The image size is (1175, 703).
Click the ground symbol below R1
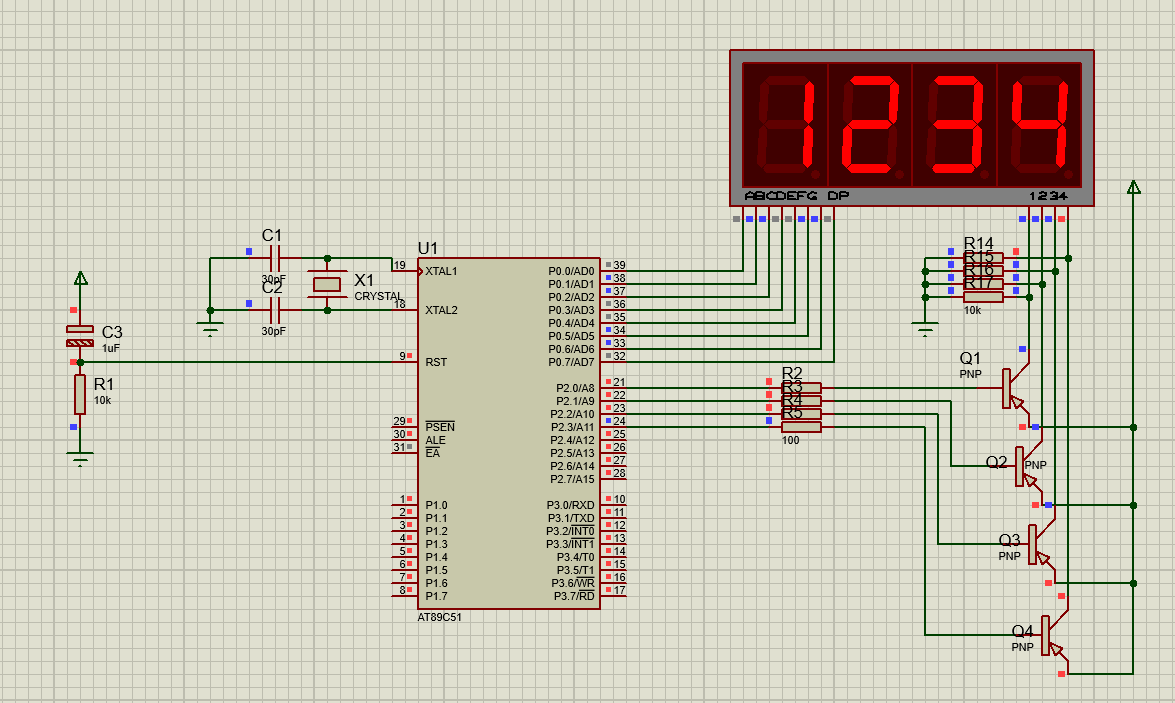click(80, 458)
